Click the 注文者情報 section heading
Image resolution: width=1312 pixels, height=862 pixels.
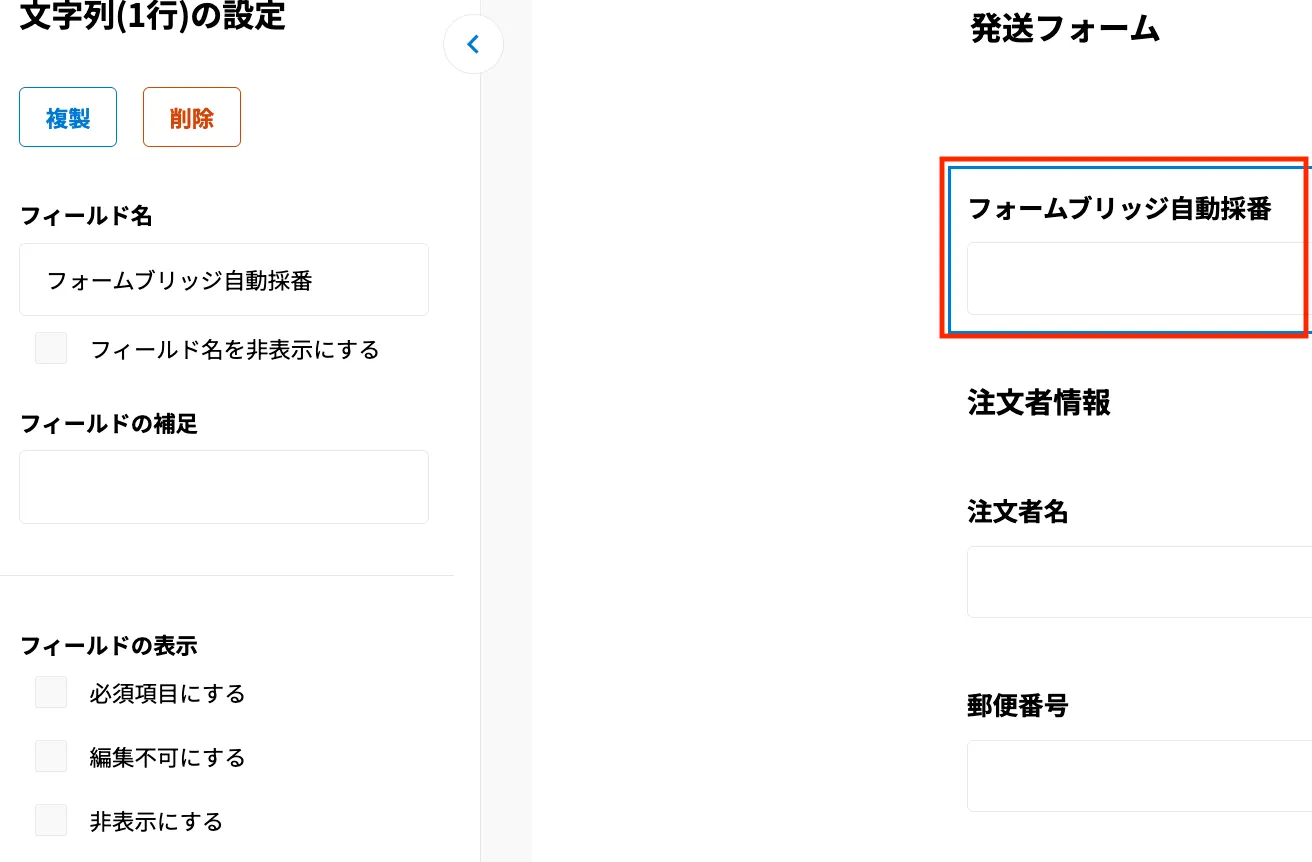1039,403
